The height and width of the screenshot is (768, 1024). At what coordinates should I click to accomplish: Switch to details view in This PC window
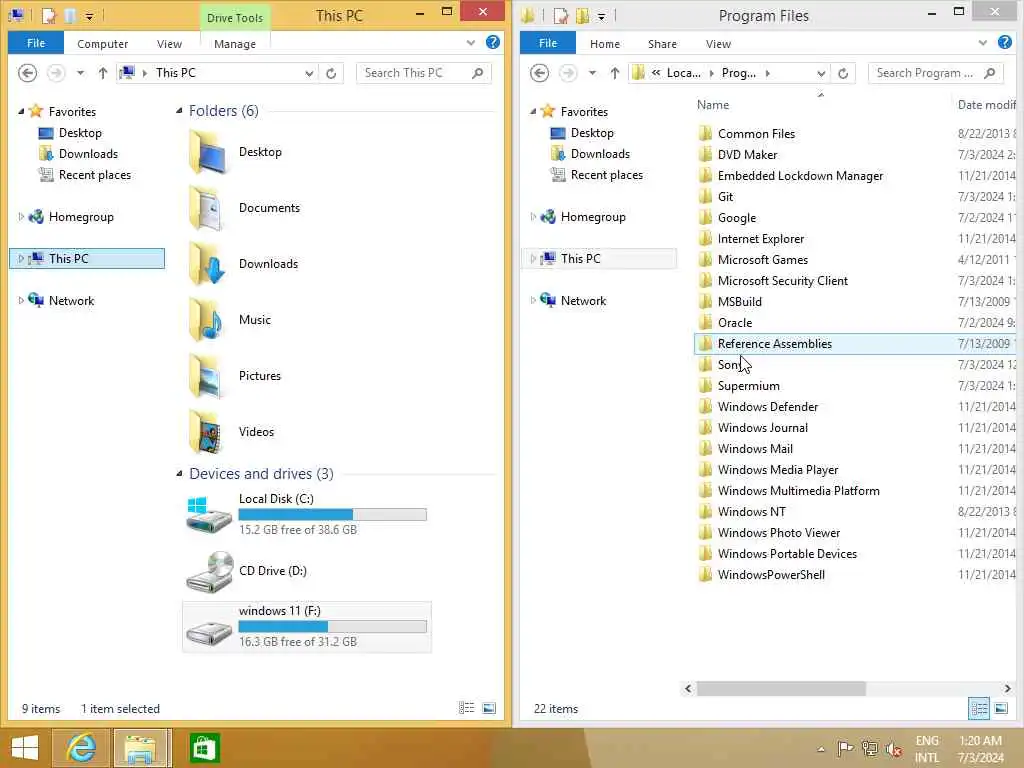tap(466, 708)
